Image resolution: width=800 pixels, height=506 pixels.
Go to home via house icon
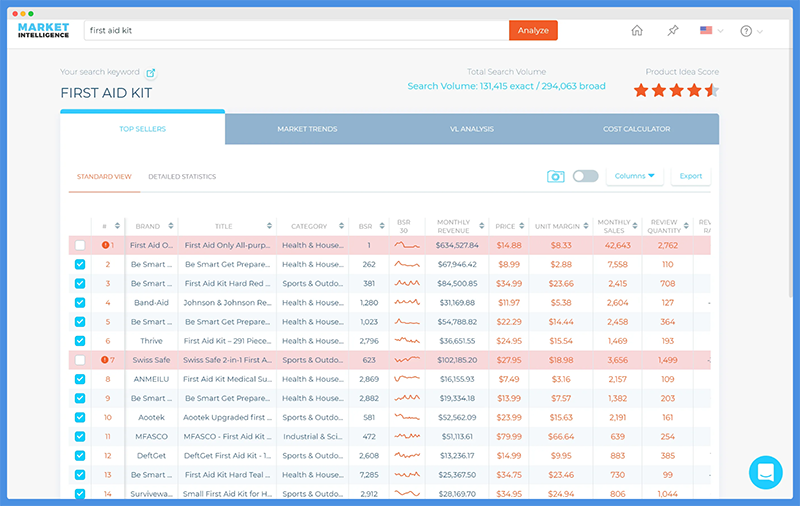(x=637, y=31)
